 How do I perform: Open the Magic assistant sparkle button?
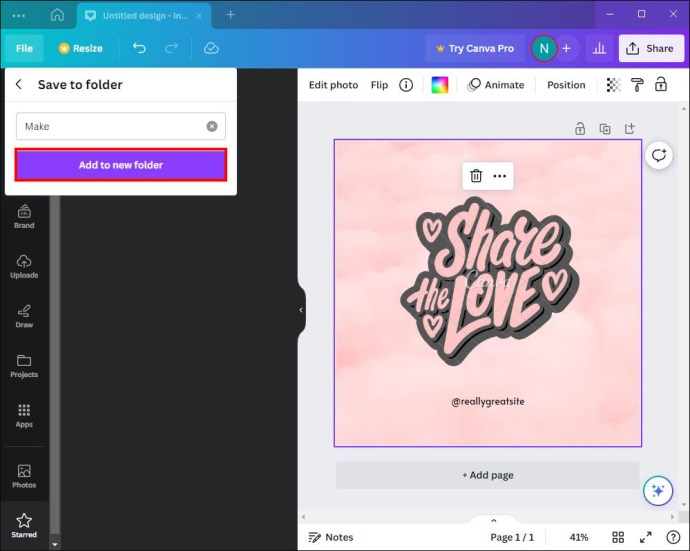658,490
